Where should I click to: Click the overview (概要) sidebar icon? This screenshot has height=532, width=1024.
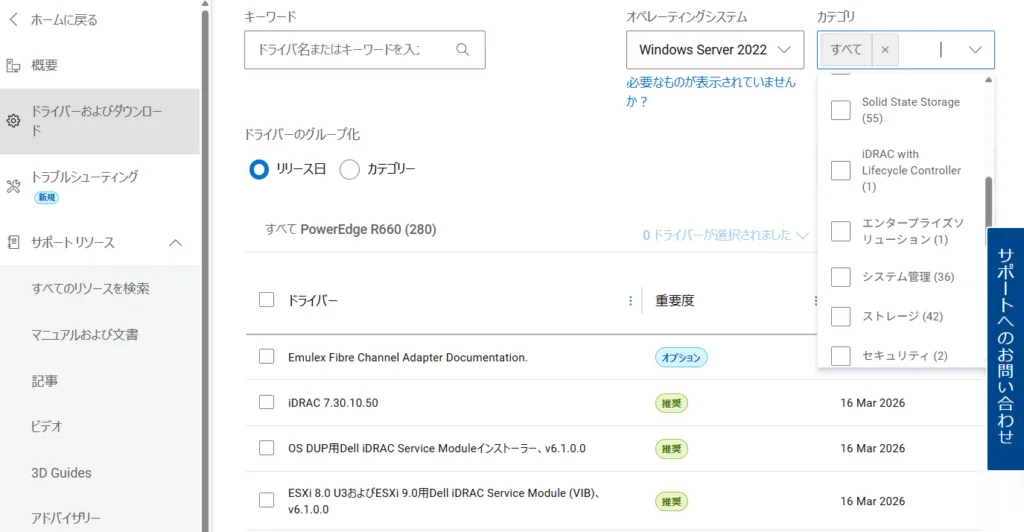[14, 66]
